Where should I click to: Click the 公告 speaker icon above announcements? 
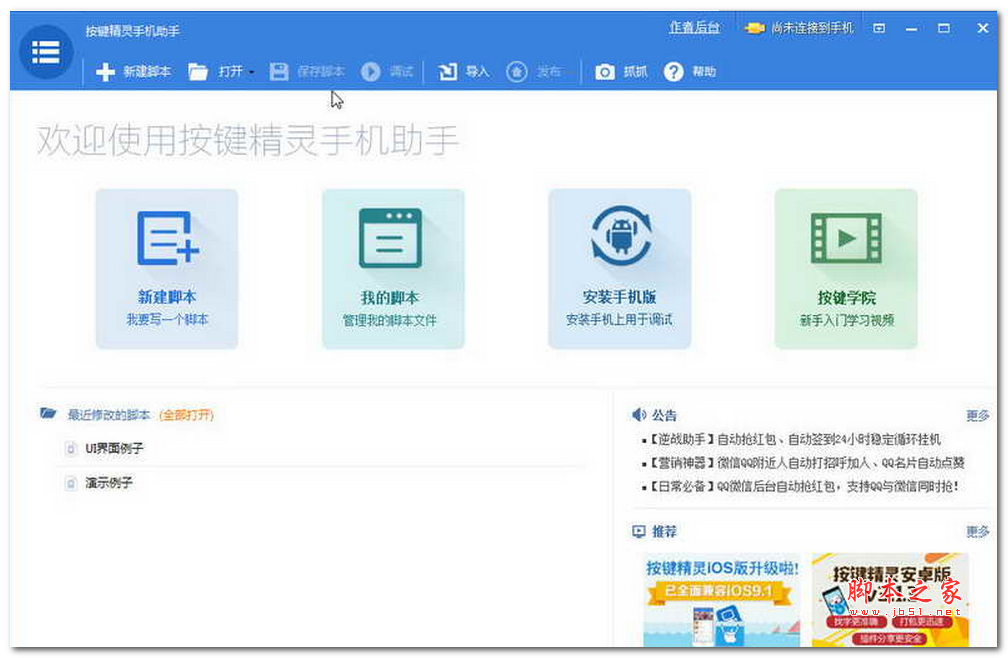click(638, 415)
